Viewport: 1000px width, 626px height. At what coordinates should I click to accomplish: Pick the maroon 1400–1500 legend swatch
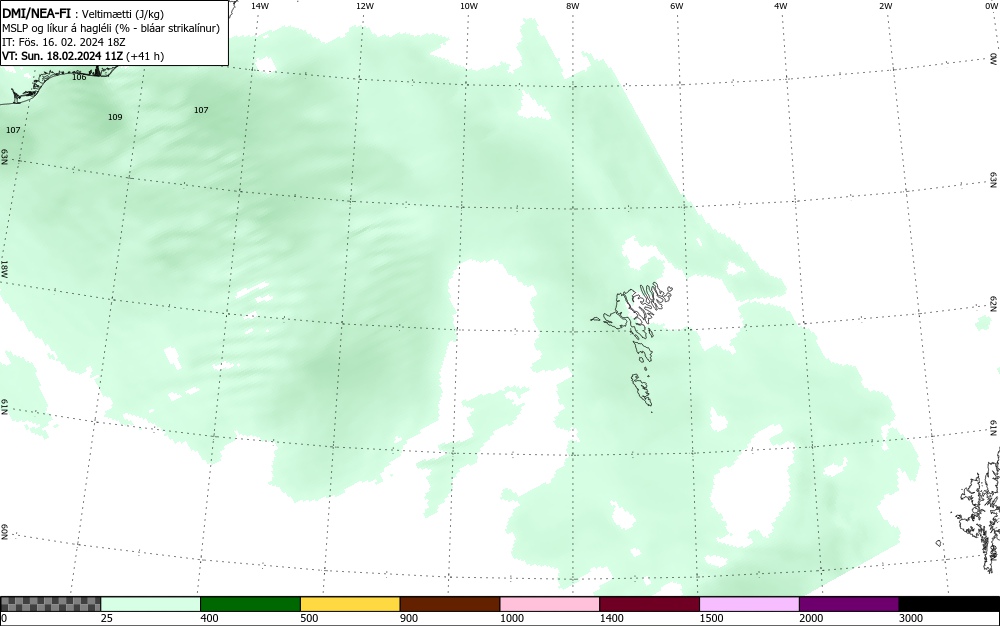[x=649, y=604]
